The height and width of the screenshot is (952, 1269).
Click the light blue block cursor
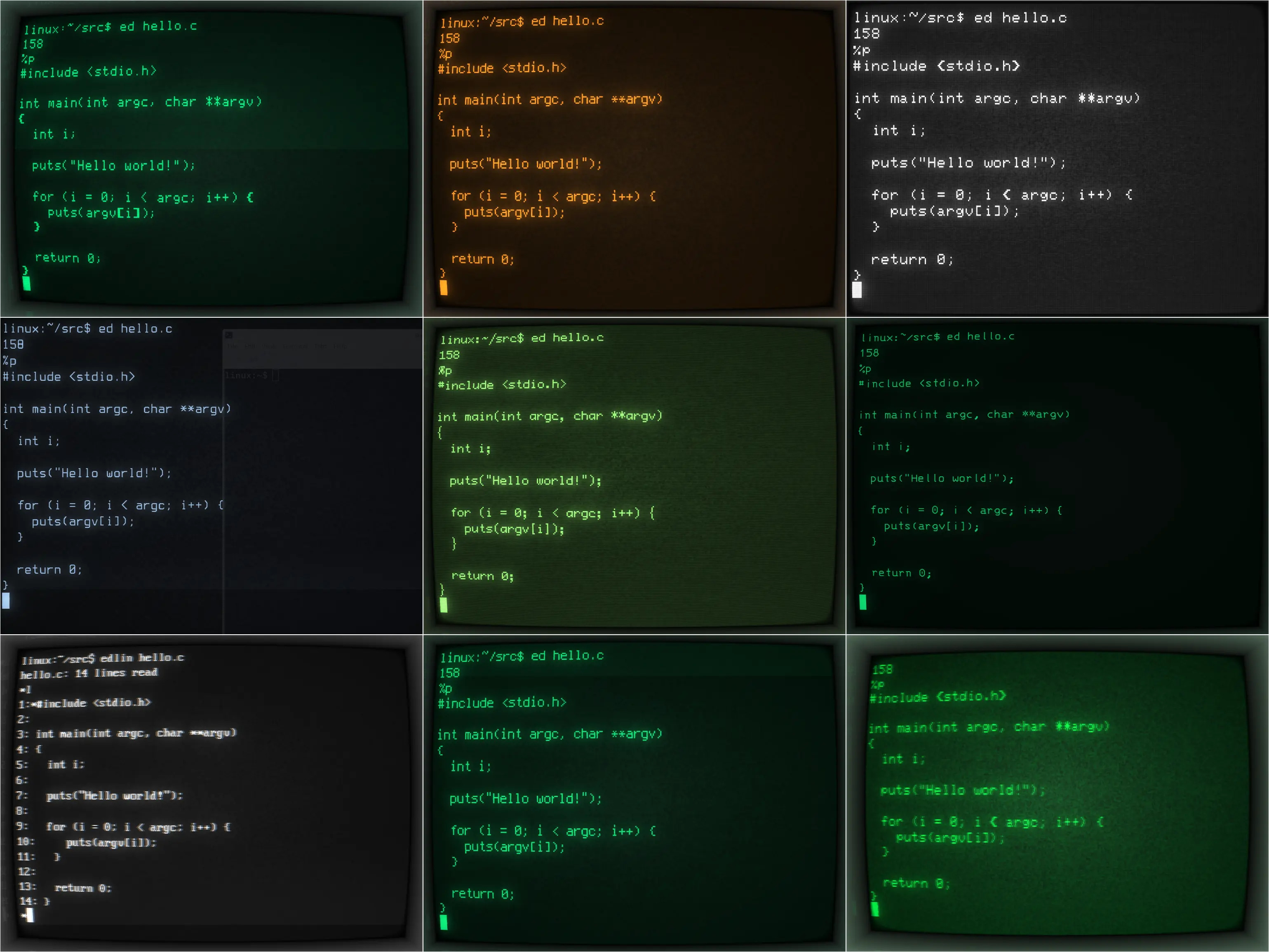6,600
